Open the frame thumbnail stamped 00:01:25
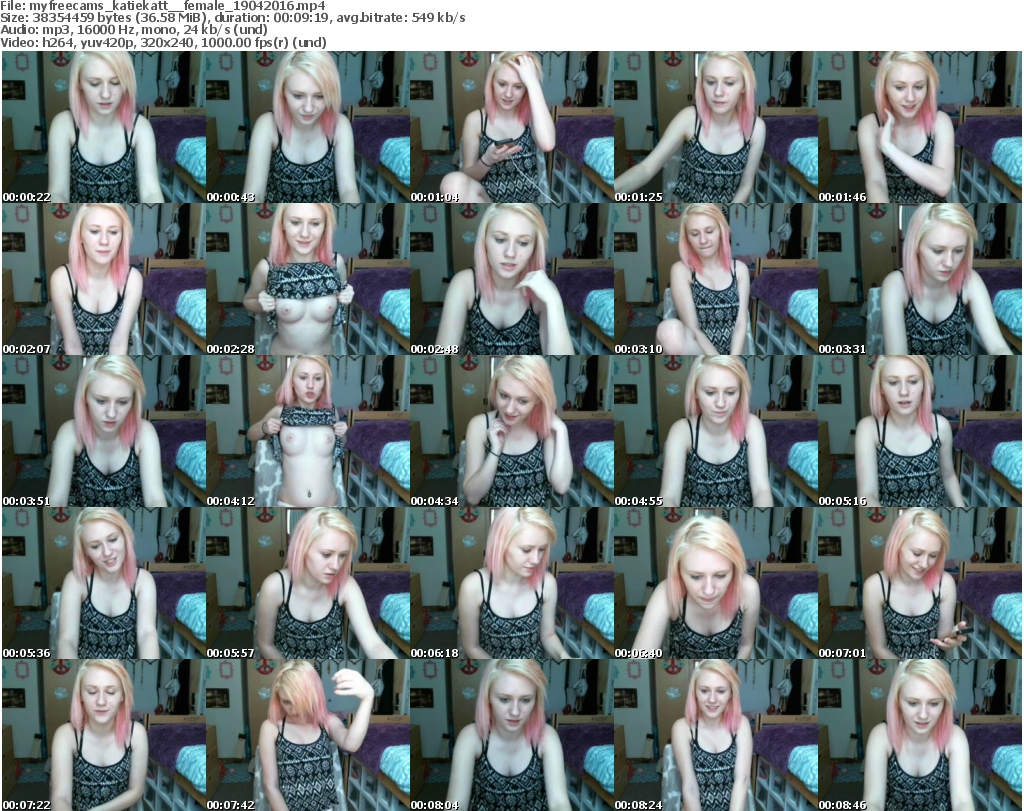 715,127
